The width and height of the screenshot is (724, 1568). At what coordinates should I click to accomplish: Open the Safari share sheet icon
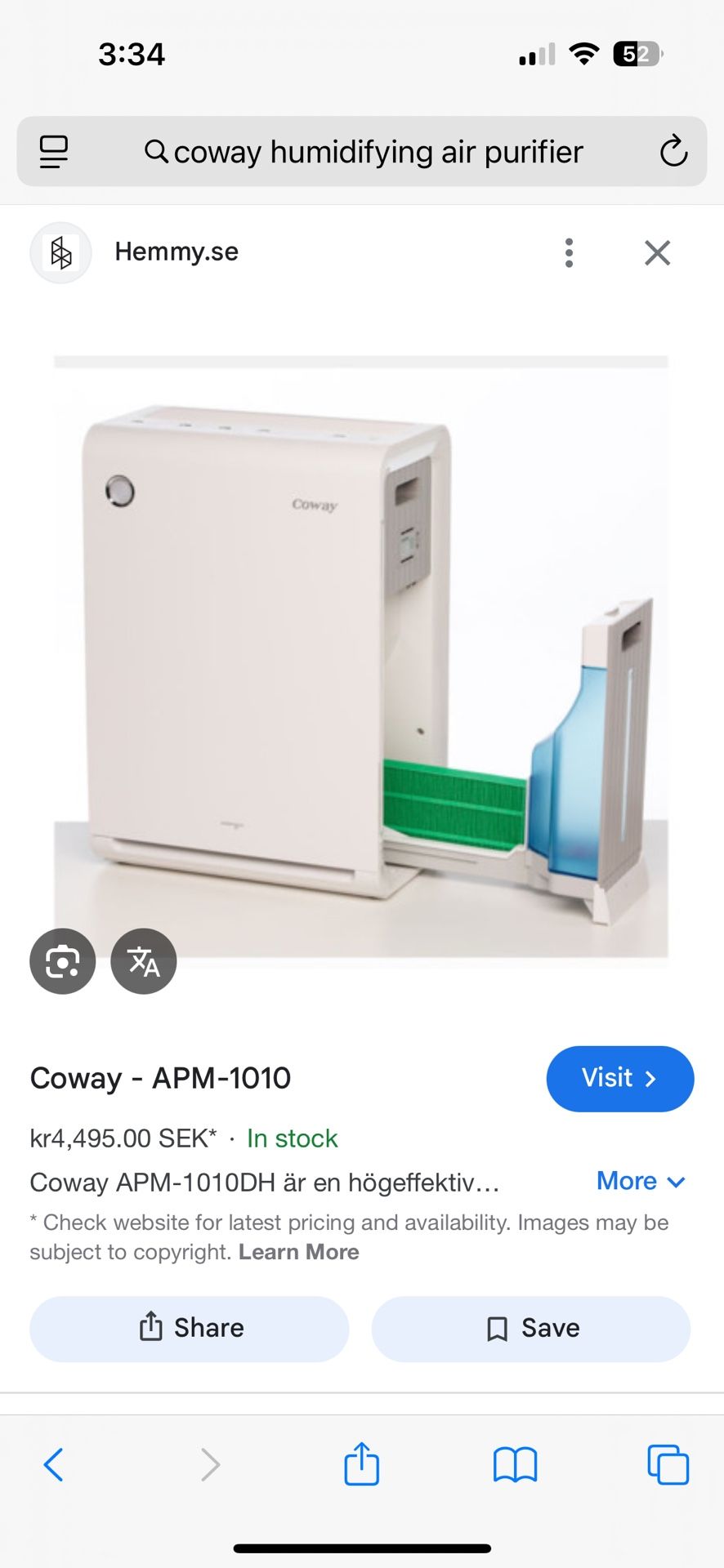click(361, 1463)
